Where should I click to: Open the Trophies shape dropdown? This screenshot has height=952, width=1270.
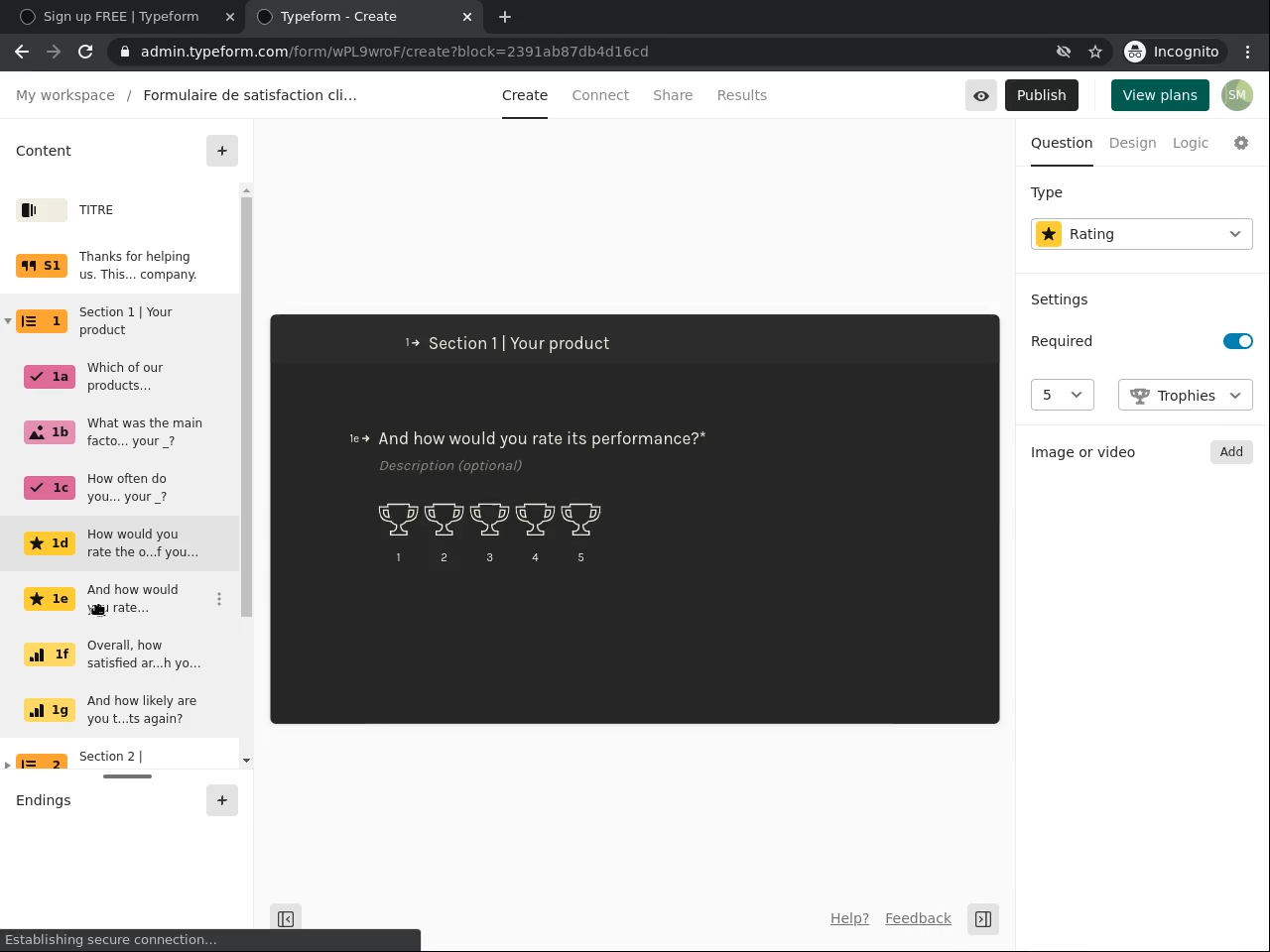click(1186, 395)
